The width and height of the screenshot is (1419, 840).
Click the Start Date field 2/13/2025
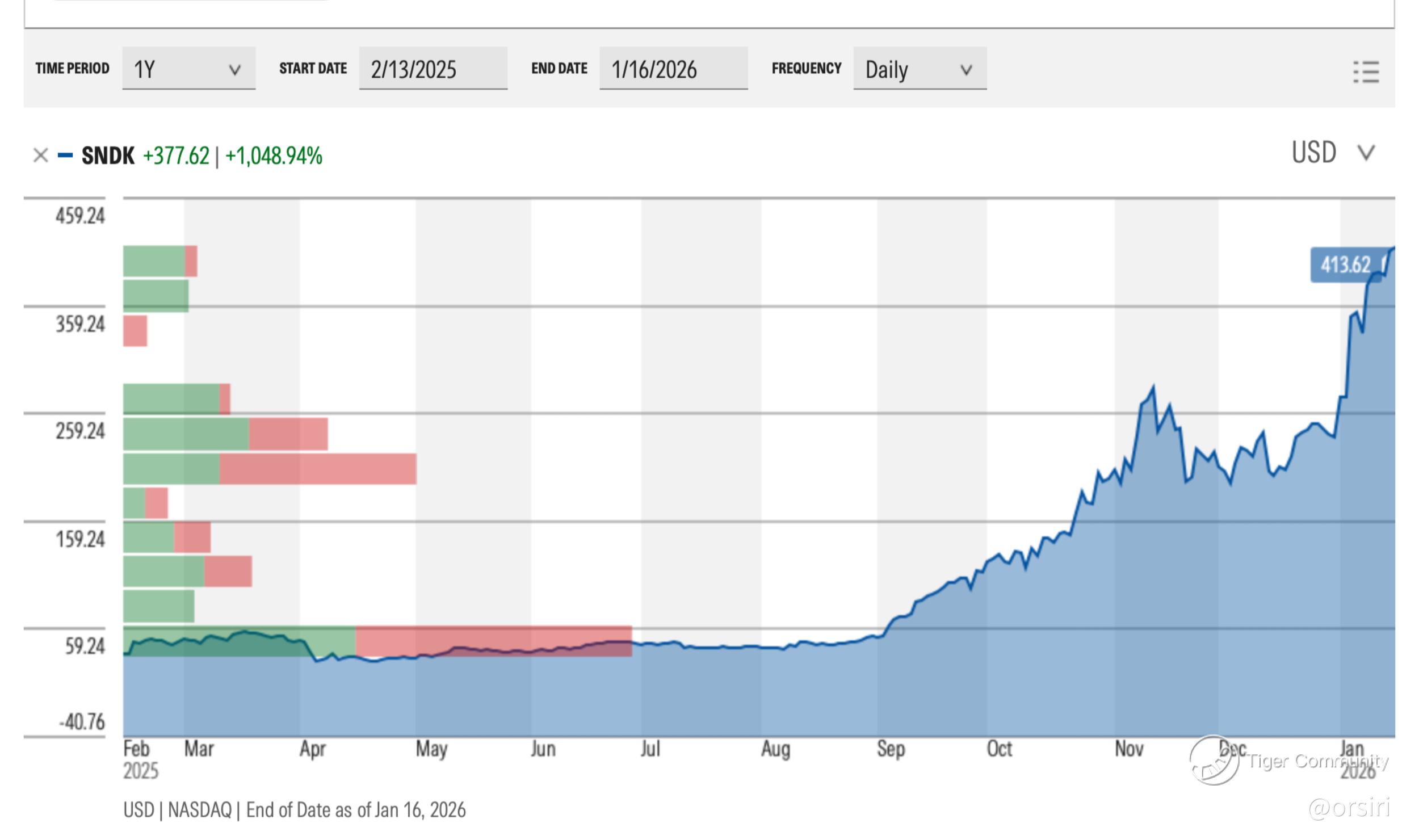pos(433,69)
